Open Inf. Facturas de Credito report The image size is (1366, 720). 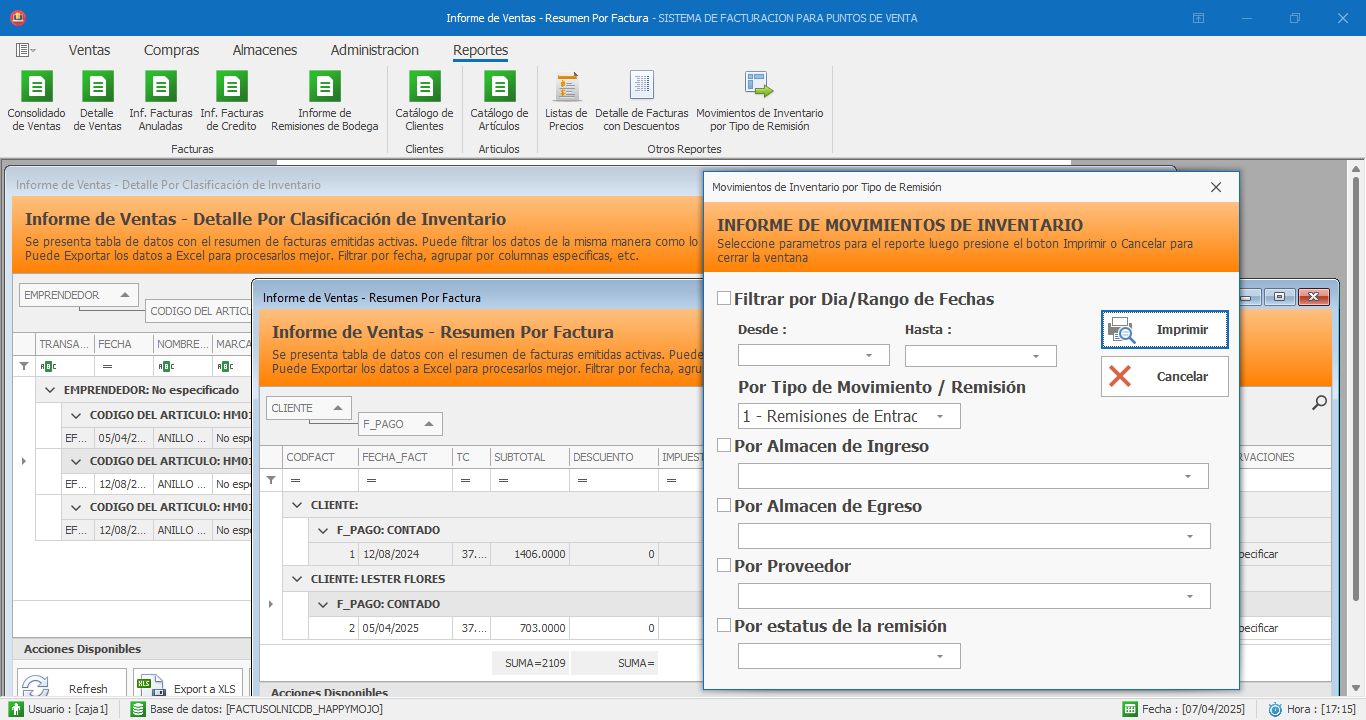pyautogui.click(x=232, y=101)
